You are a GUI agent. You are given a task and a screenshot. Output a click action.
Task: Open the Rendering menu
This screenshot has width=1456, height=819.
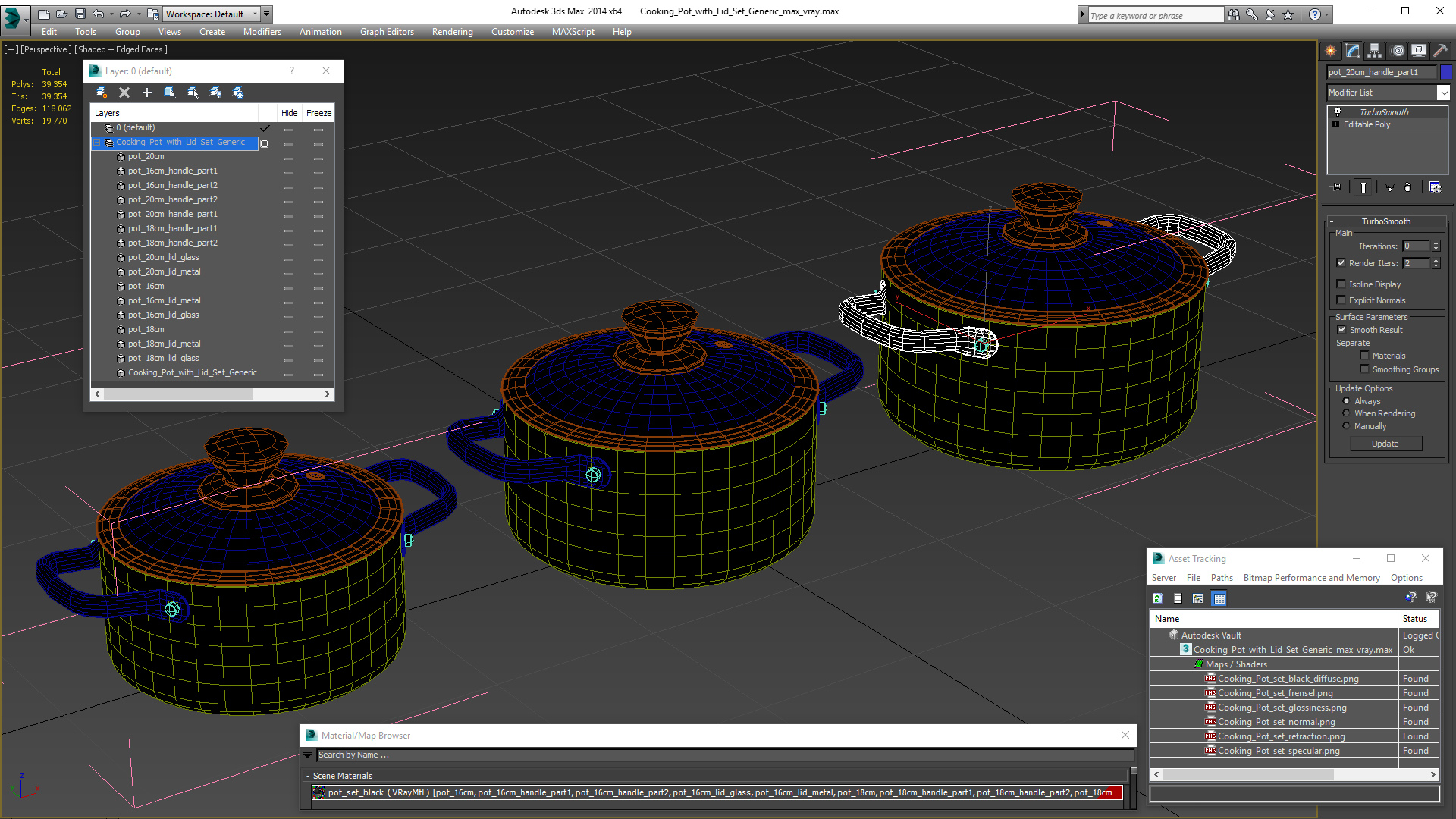452,32
